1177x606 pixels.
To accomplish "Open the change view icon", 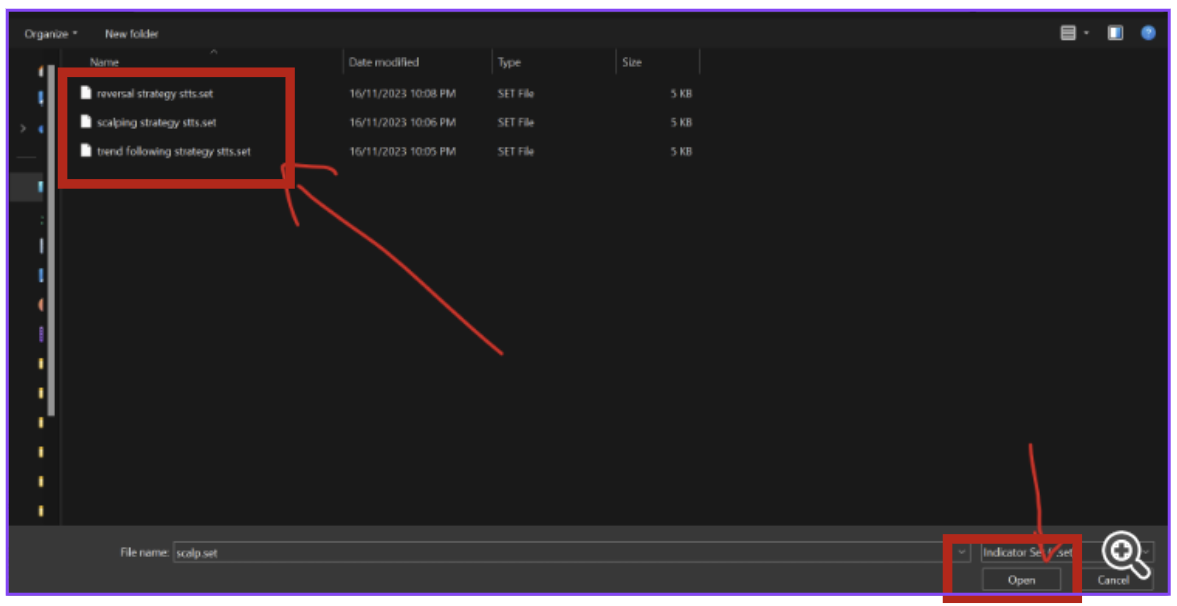I will [1067, 33].
